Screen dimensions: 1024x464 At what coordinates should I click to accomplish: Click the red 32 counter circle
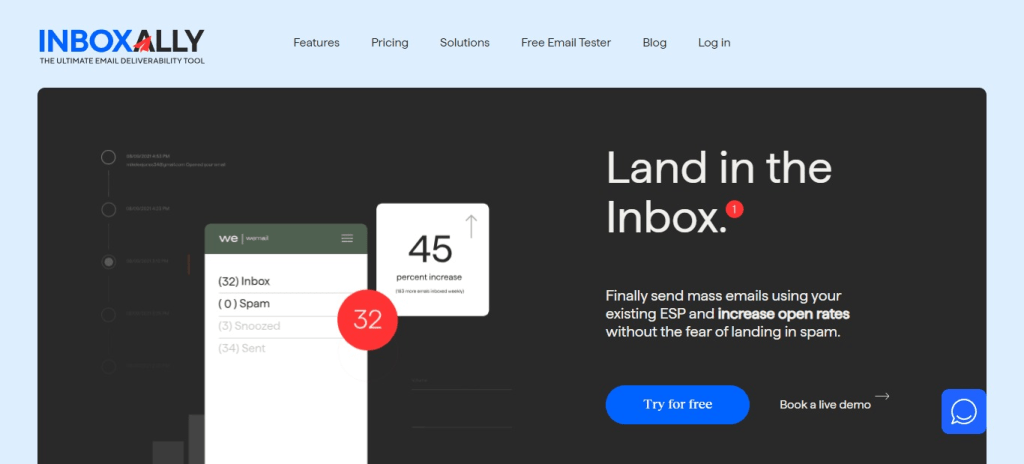367,320
